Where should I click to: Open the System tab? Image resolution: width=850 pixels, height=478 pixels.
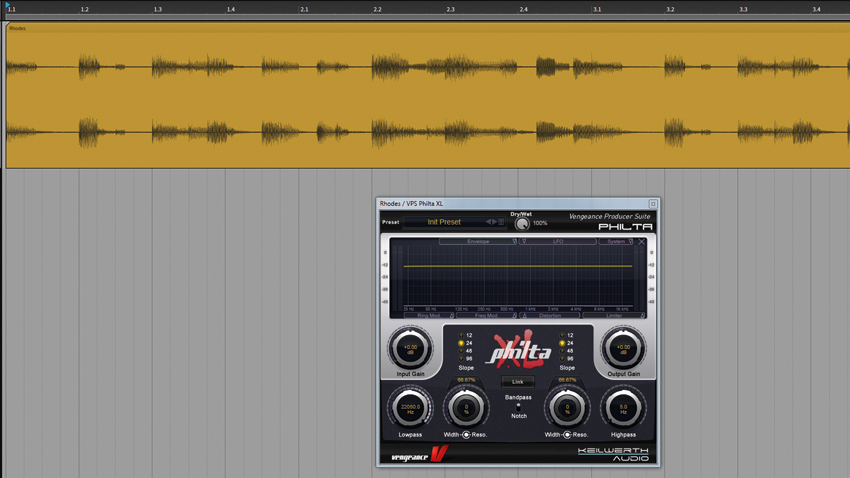coord(616,241)
